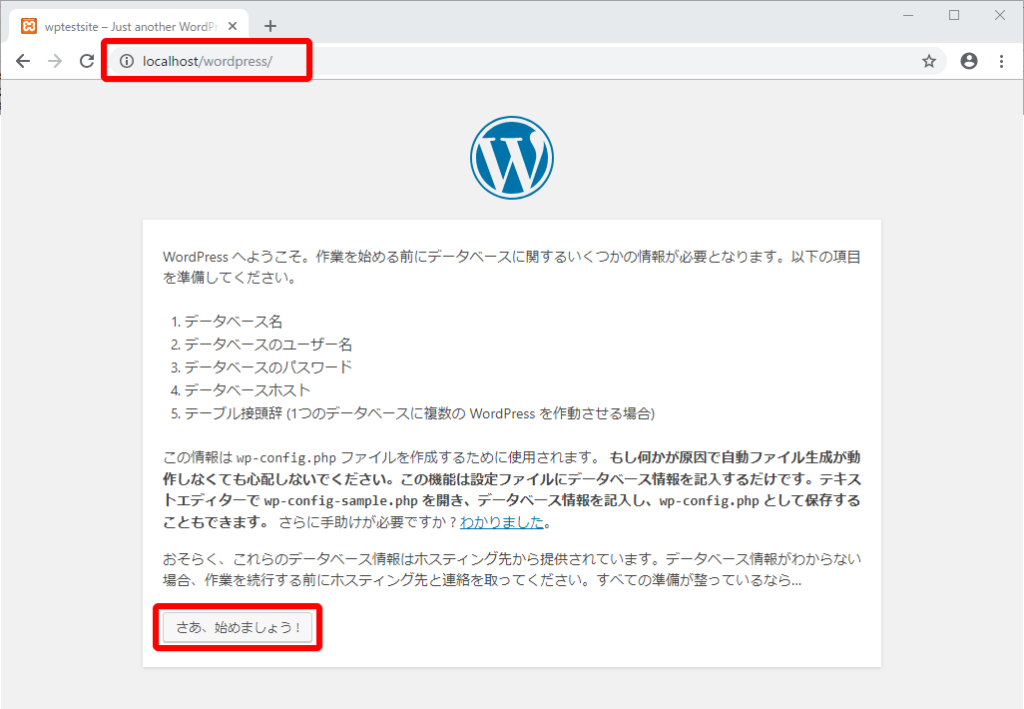This screenshot has width=1024, height=709.
Task: Open the browser profile avatar icon
Action: pos(968,61)
